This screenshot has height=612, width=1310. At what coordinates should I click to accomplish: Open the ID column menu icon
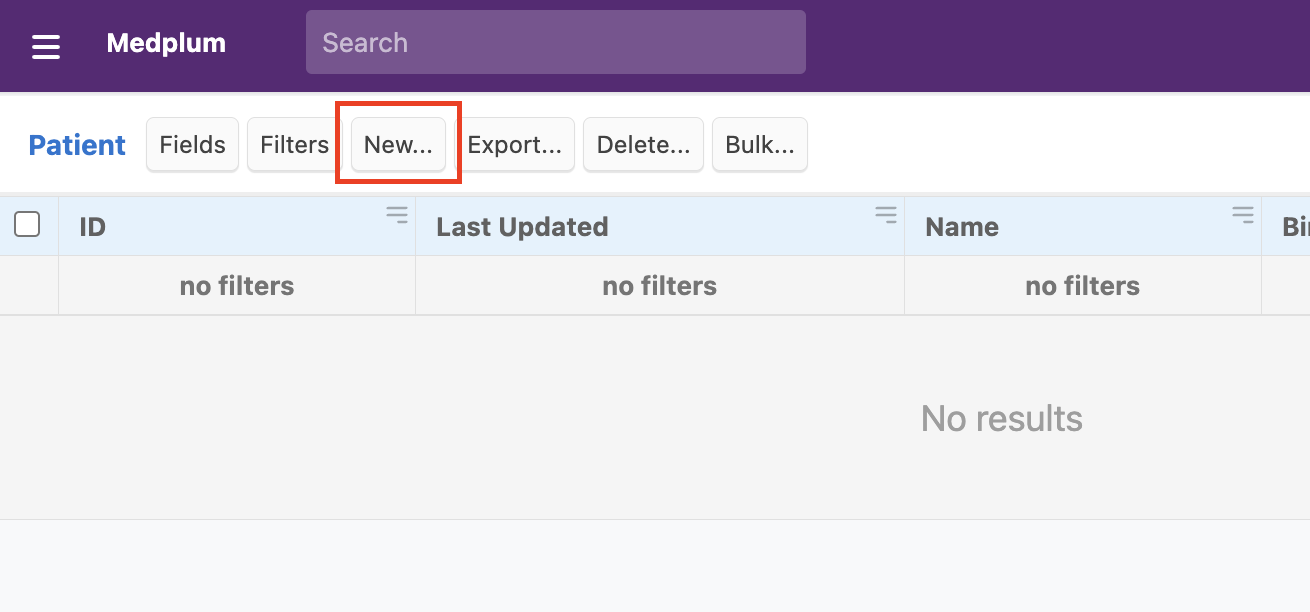click(397, 214)
